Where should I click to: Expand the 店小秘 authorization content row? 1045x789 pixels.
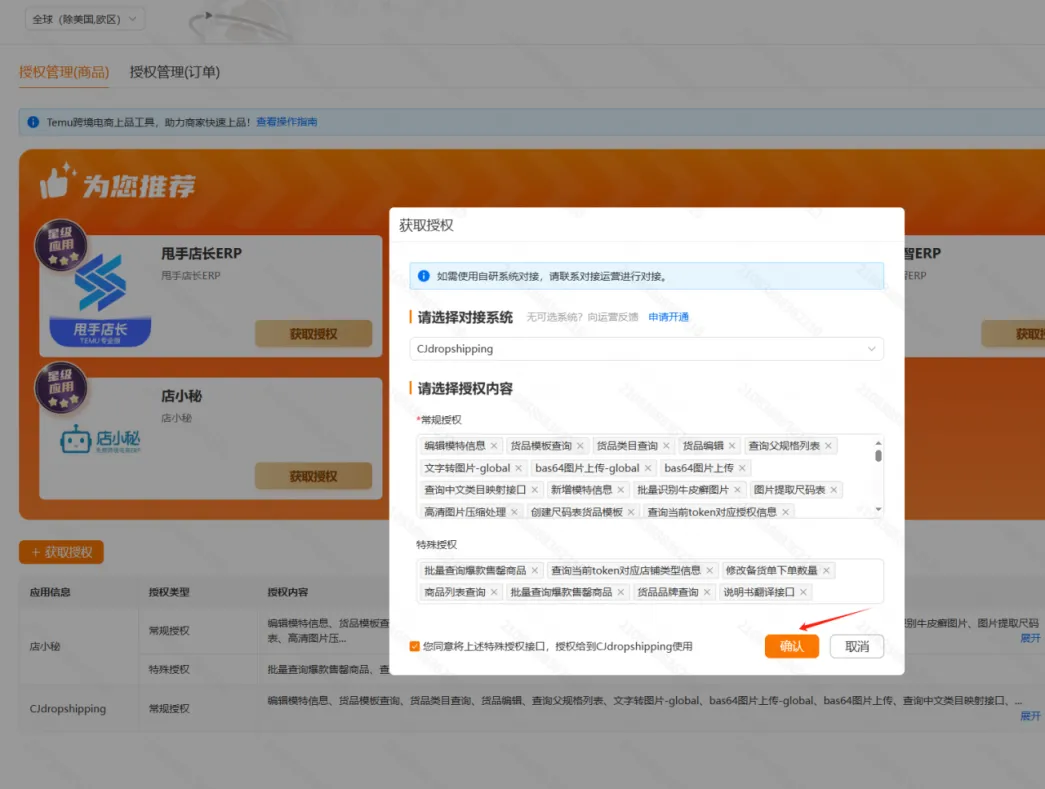tap(1030, 638)
